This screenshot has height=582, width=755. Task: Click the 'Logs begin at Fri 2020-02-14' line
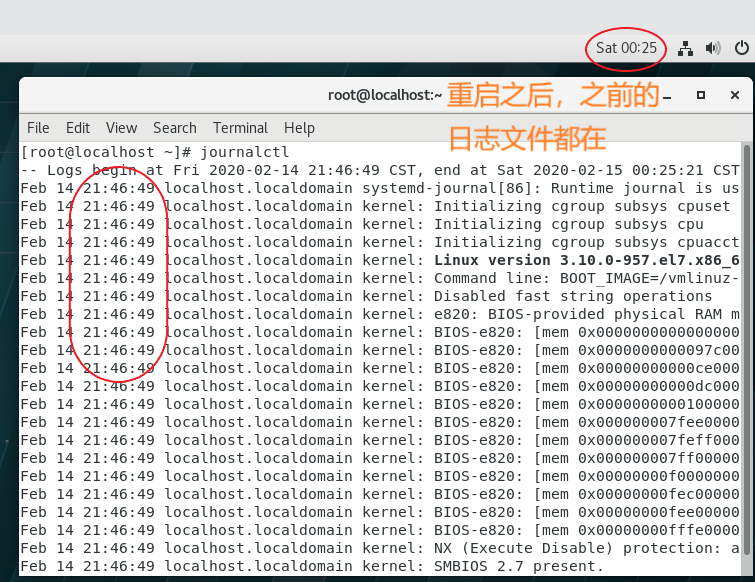[380, 170]
